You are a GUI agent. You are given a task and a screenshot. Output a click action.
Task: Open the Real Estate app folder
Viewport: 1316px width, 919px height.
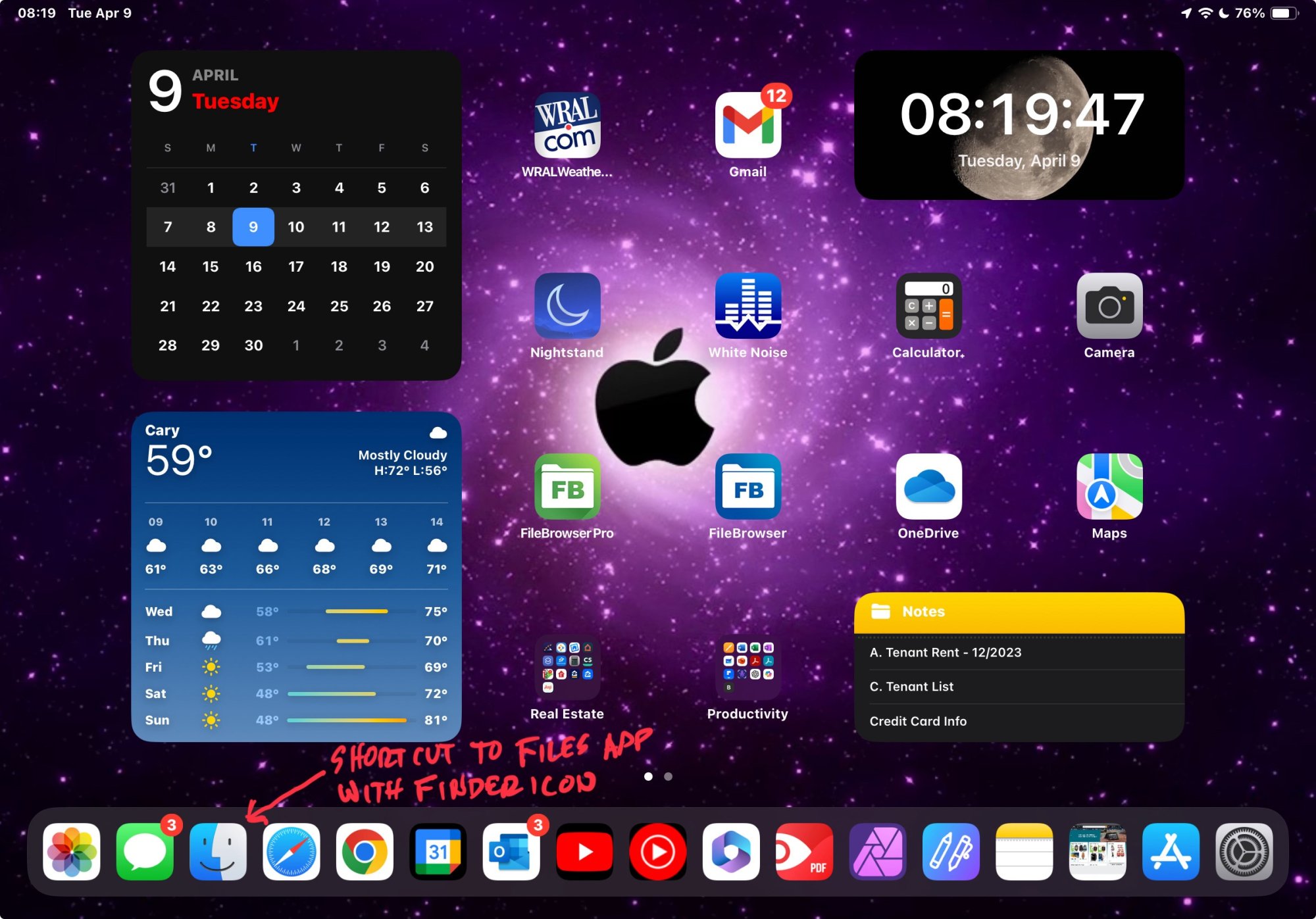click(567, 668)
